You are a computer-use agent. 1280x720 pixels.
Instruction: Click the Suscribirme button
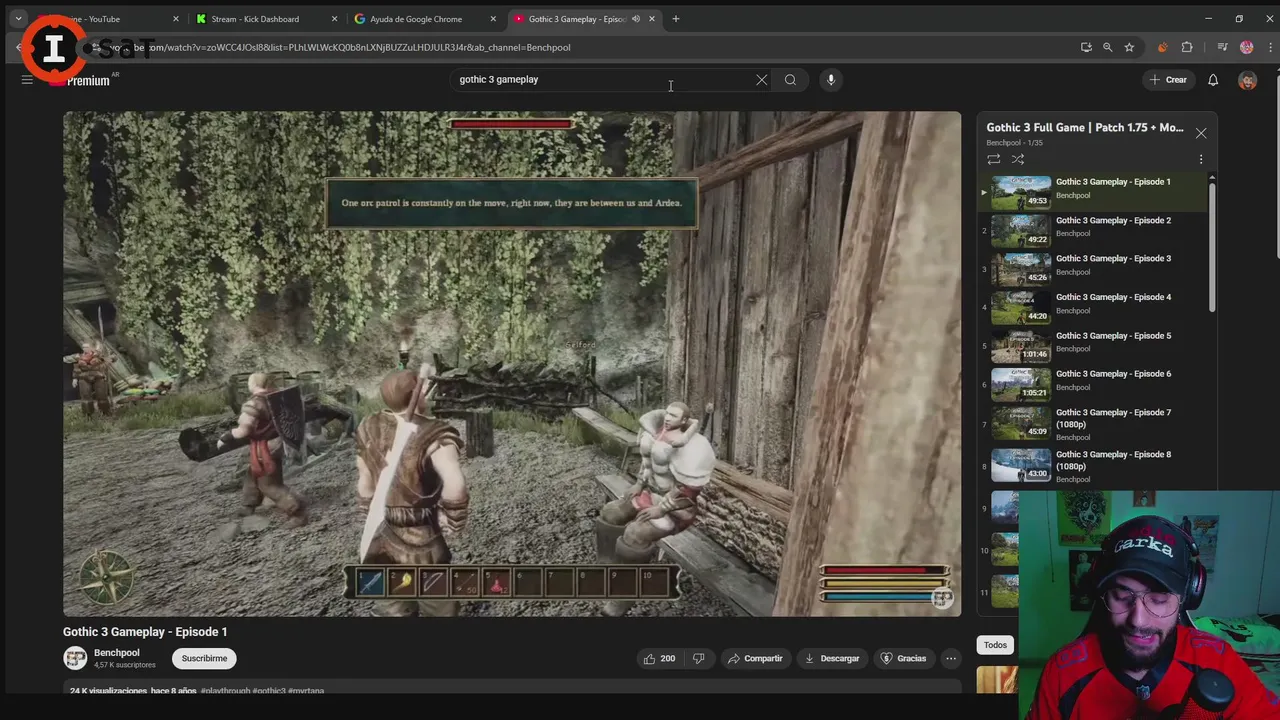[x=204, y=658]
